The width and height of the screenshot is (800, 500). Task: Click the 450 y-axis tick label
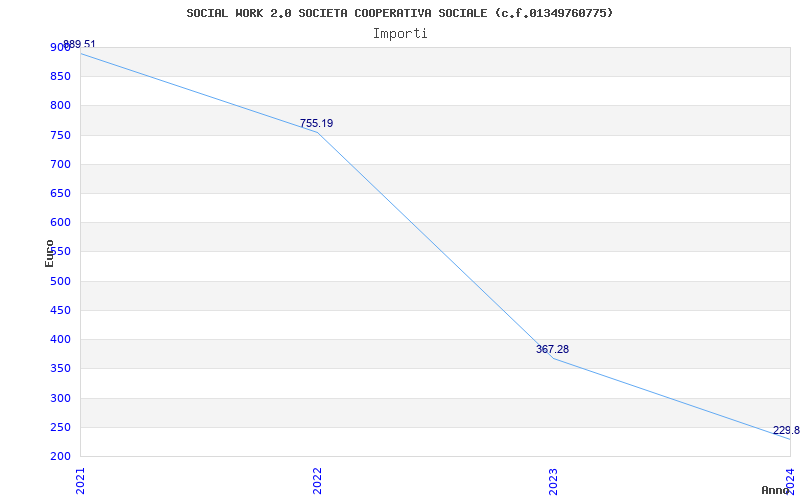(60, 310)
